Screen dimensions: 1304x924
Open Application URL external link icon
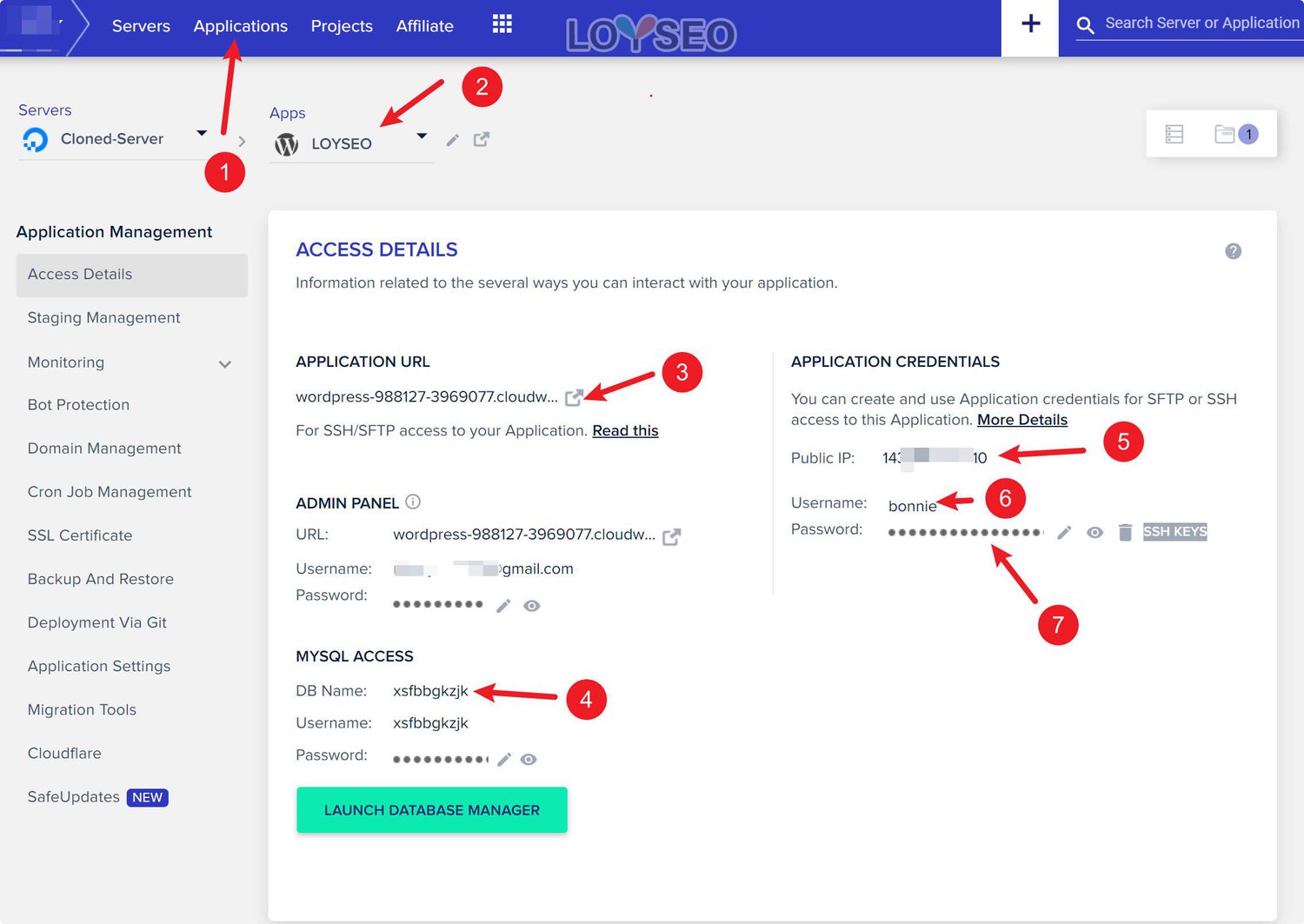click(574, 397)
